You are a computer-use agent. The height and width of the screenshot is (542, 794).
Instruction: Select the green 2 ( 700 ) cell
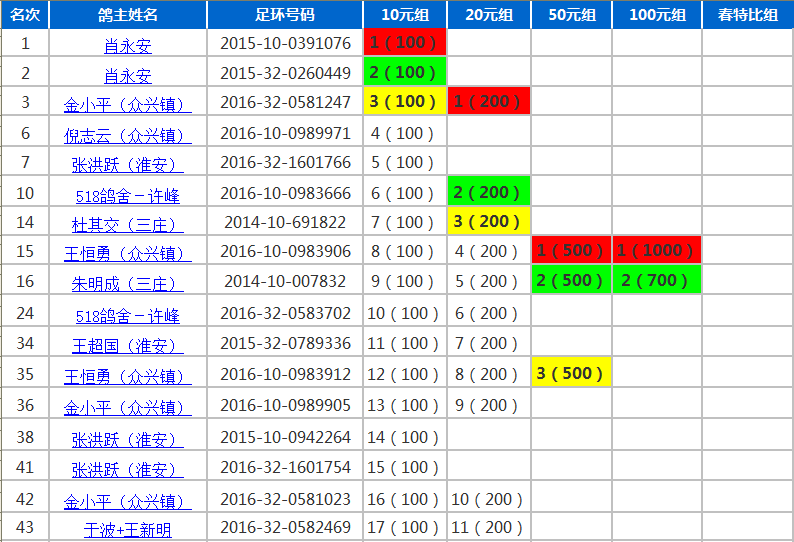pos(656,281)
